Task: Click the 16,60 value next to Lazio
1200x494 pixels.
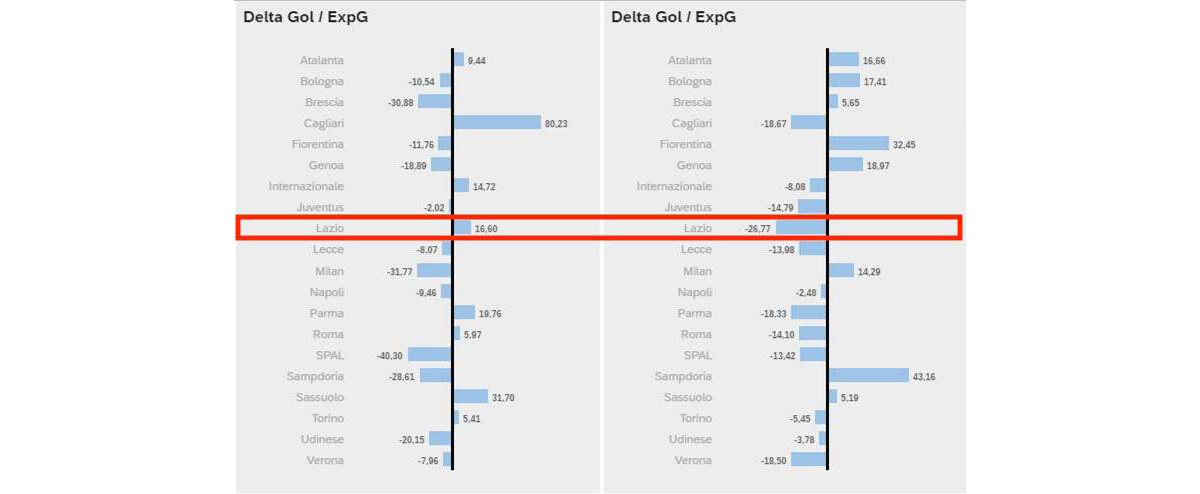Action: point(486,229)
